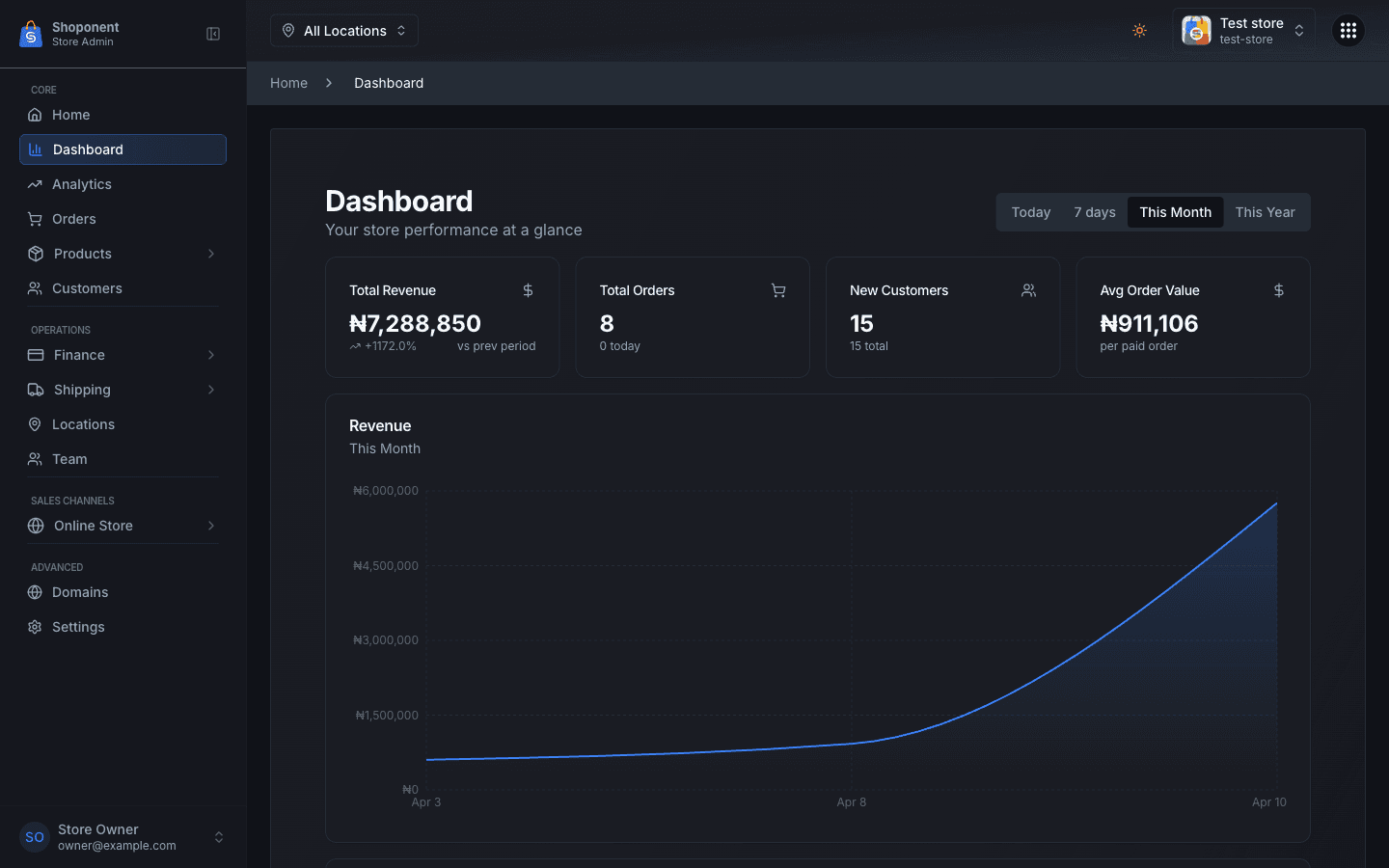
Task: Click the Analytics trend line icon
Action: pyautogui.click(x=35, y=184)
